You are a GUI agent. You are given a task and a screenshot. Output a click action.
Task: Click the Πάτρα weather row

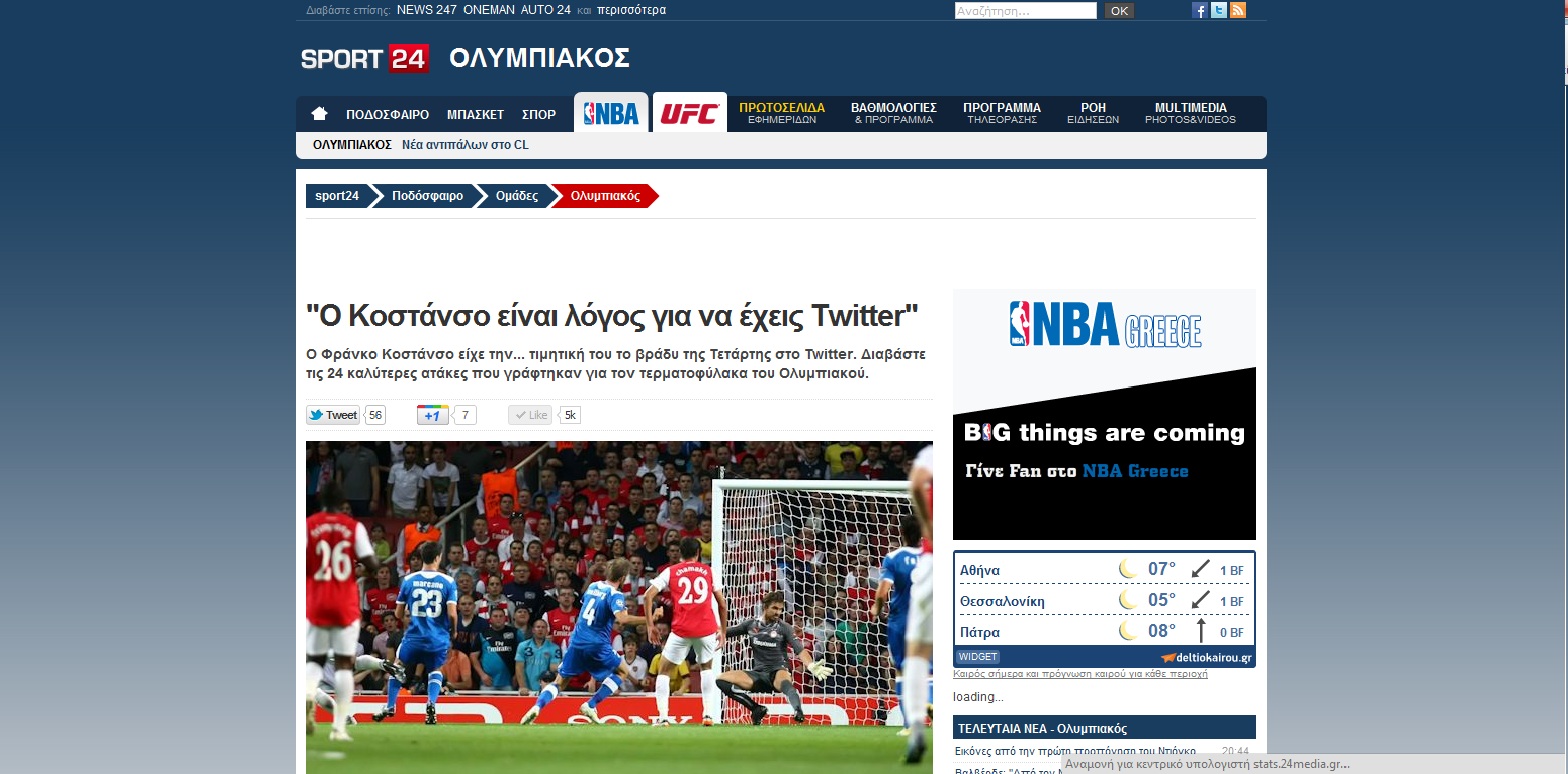coord(1104,632)
